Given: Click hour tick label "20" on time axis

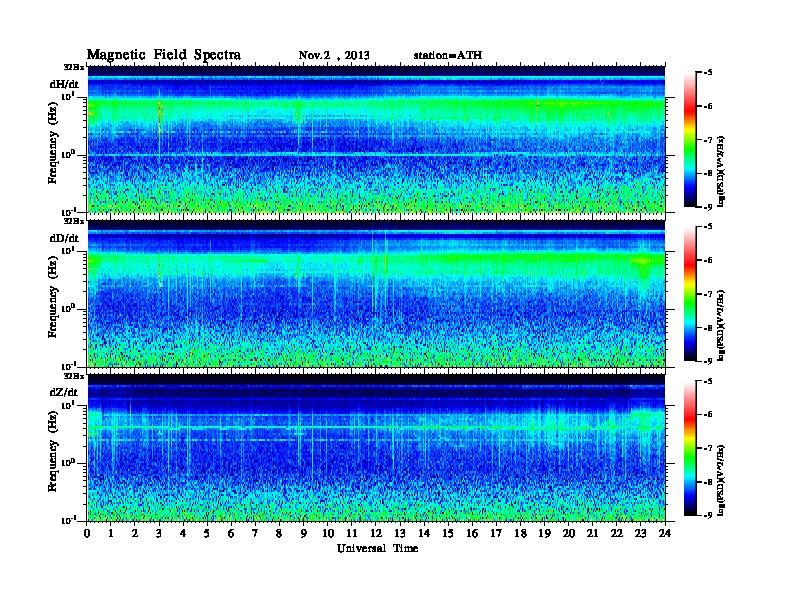Looking at the screenshot, I should [x=569, y=533].
